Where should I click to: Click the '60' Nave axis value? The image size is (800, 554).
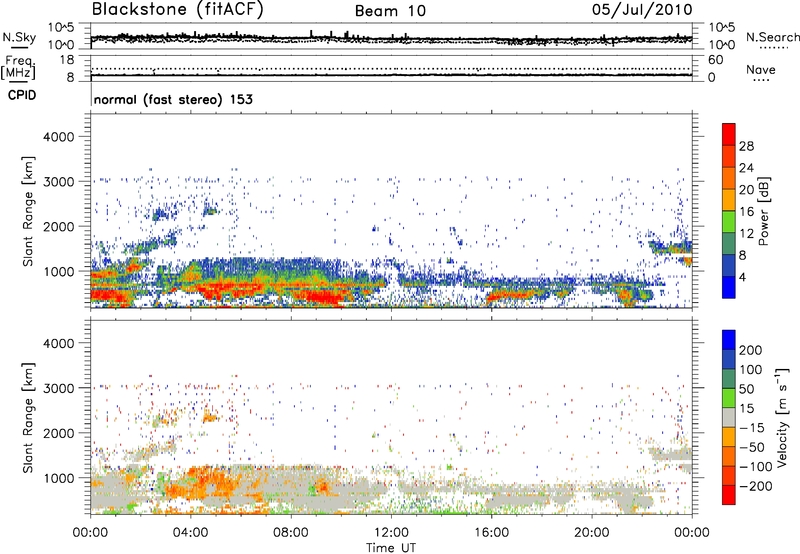715,60
